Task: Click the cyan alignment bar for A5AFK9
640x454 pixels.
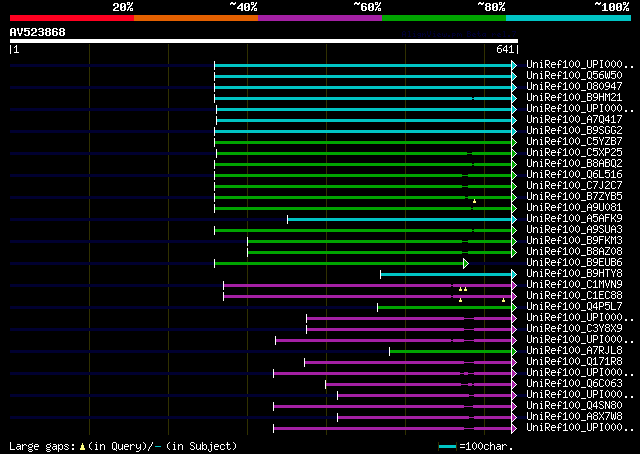Action: click(400, 220)
